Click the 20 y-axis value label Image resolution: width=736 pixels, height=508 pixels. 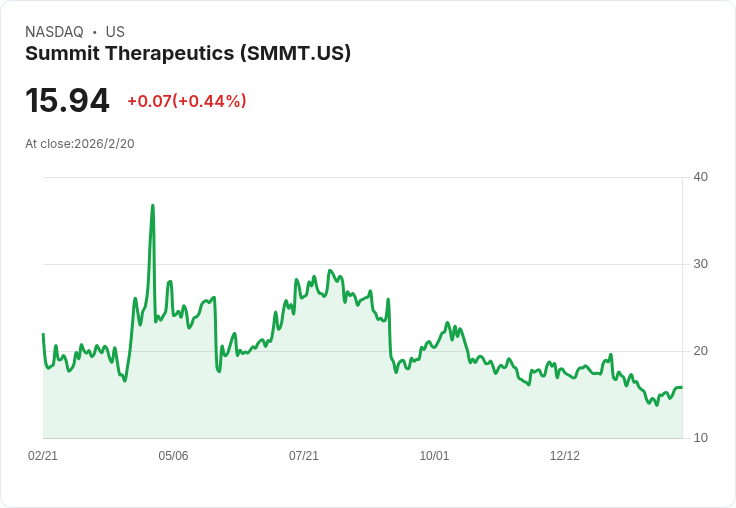700,351
